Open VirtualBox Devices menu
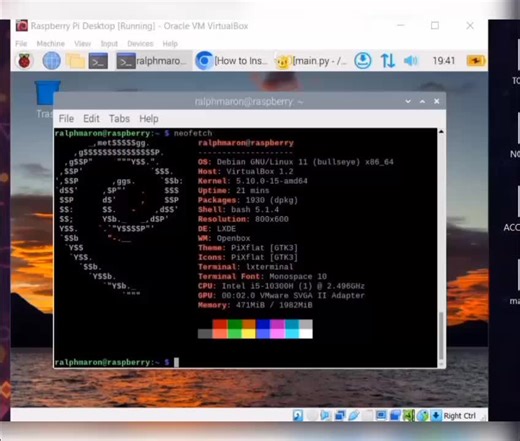The height and width of the screenshot is (441, 520). pyautogui.click(x=140, y=44)
